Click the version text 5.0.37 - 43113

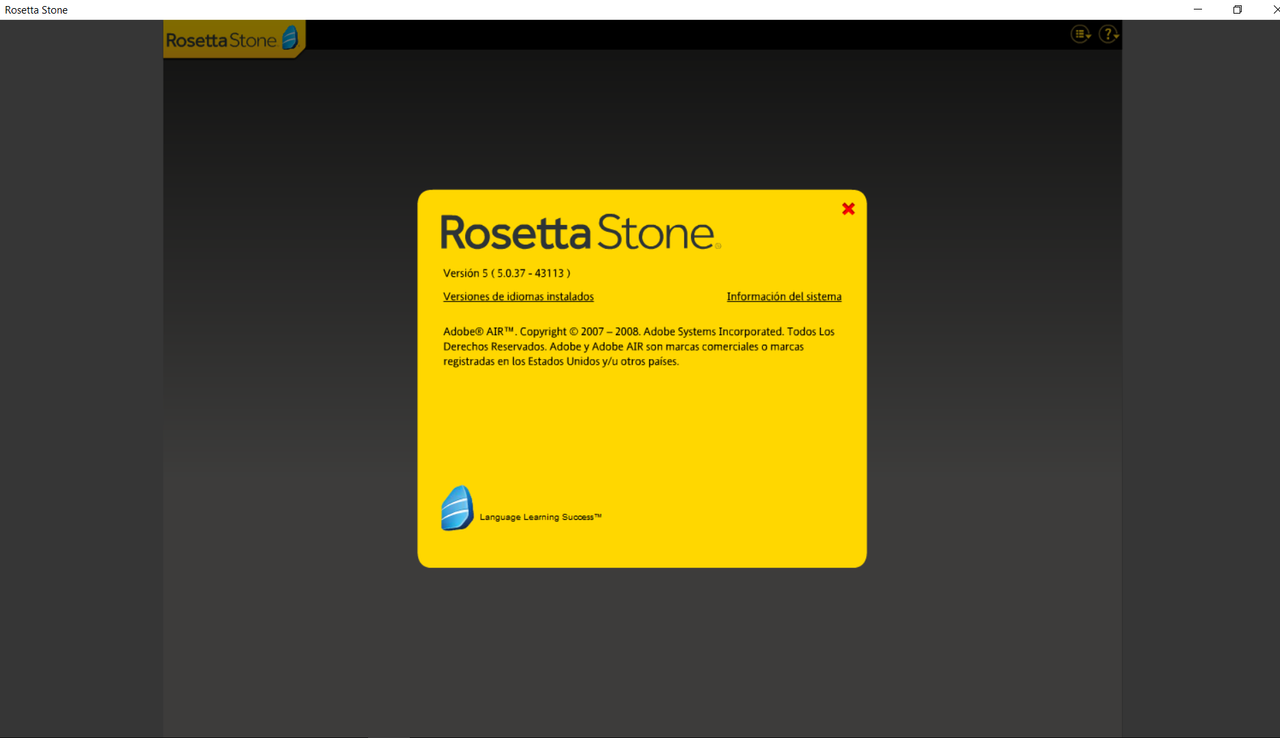point(507,273)
